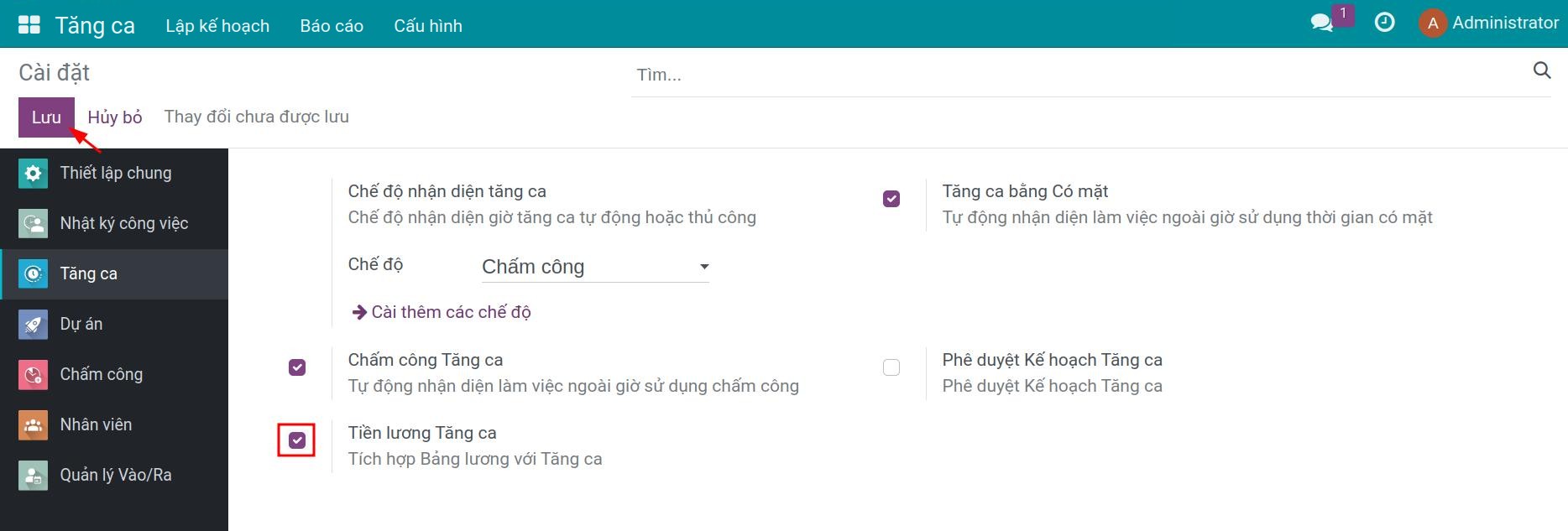Select Thiết lập chung settings tab
The image size is (1568, 531).
(x=114, y=174)
